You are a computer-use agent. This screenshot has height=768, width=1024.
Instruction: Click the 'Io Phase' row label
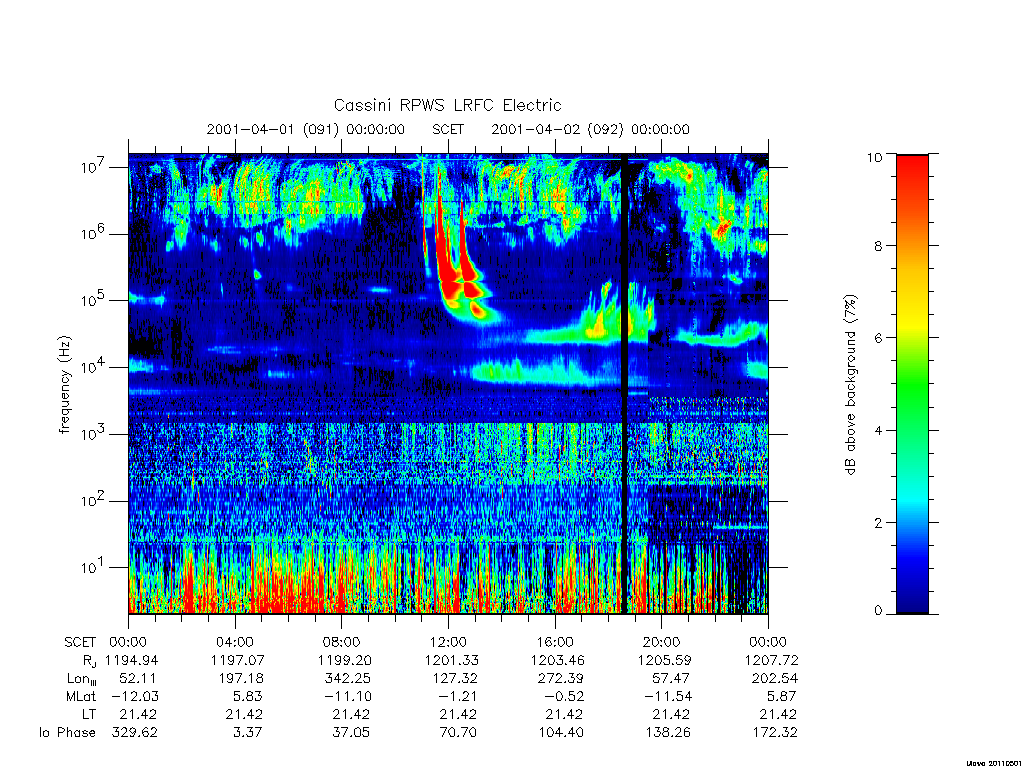tap(67, 733)
